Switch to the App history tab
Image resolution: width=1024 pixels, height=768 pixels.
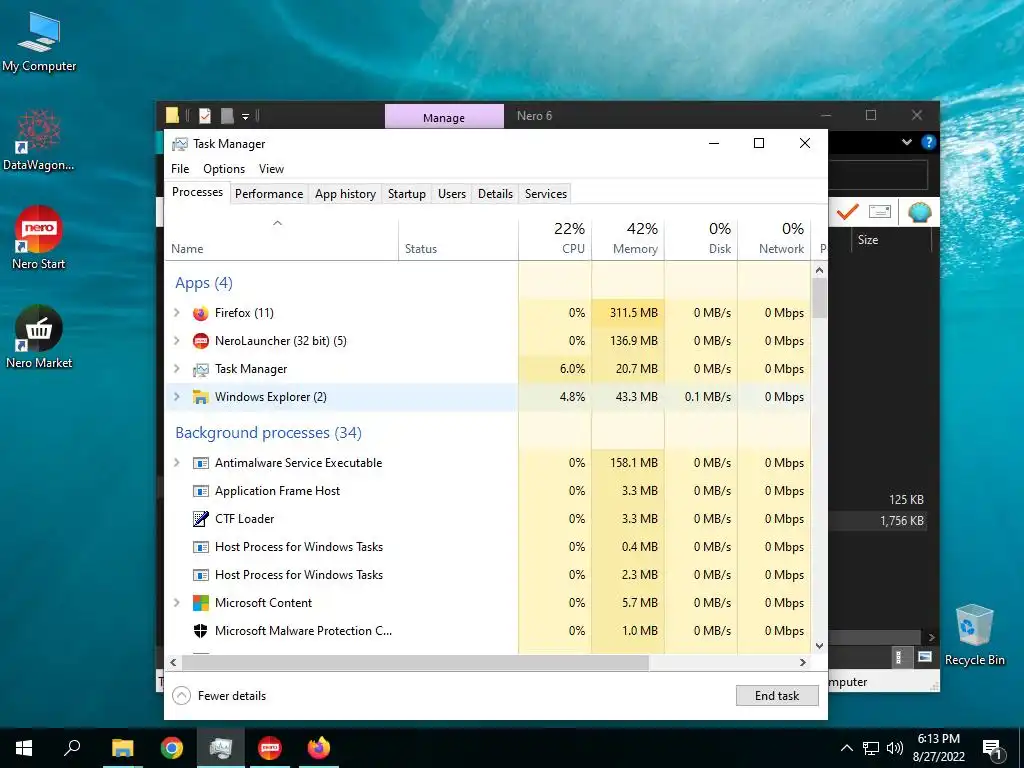tap(345, 194)
